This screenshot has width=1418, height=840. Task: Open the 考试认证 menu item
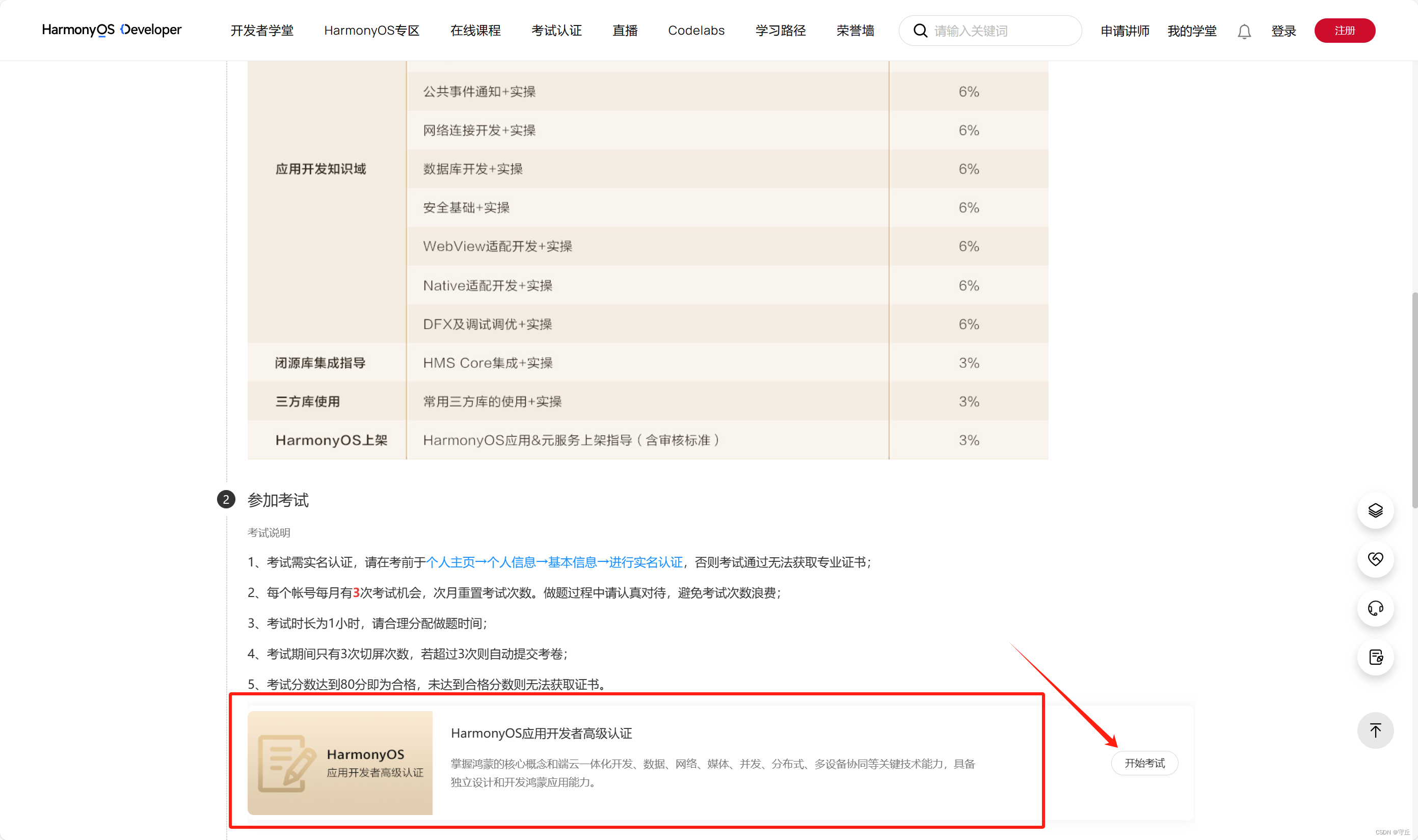click(556, 31)
